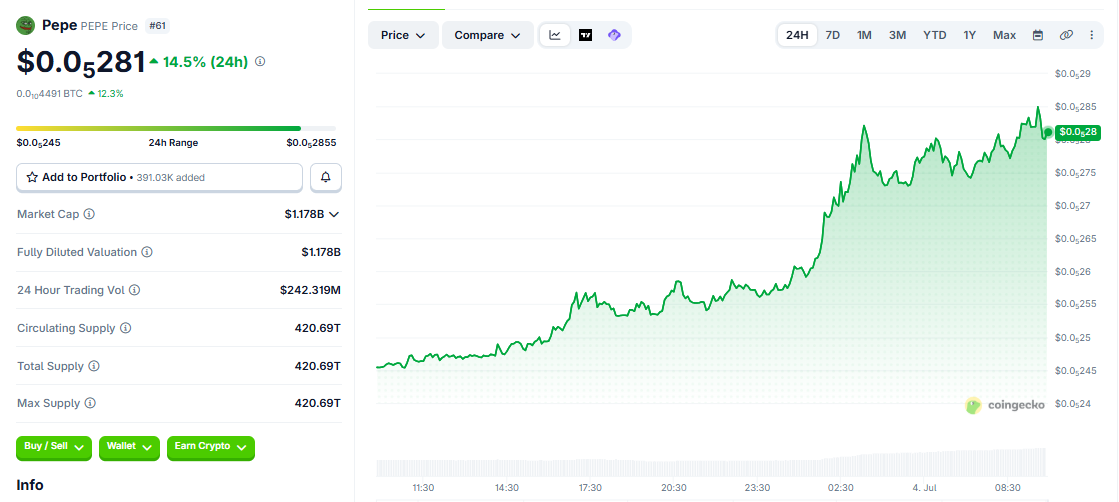Image resolution: width=1119 pixels, height=502 pixels.
Task: Select the 1M time range
Action: coord(864,35)
